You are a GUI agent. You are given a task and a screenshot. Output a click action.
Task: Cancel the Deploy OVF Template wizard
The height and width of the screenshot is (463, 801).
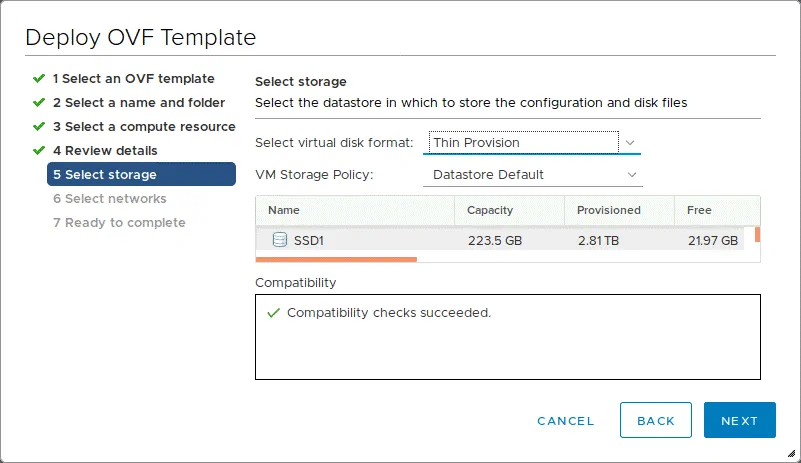click(x=565, y=421)
